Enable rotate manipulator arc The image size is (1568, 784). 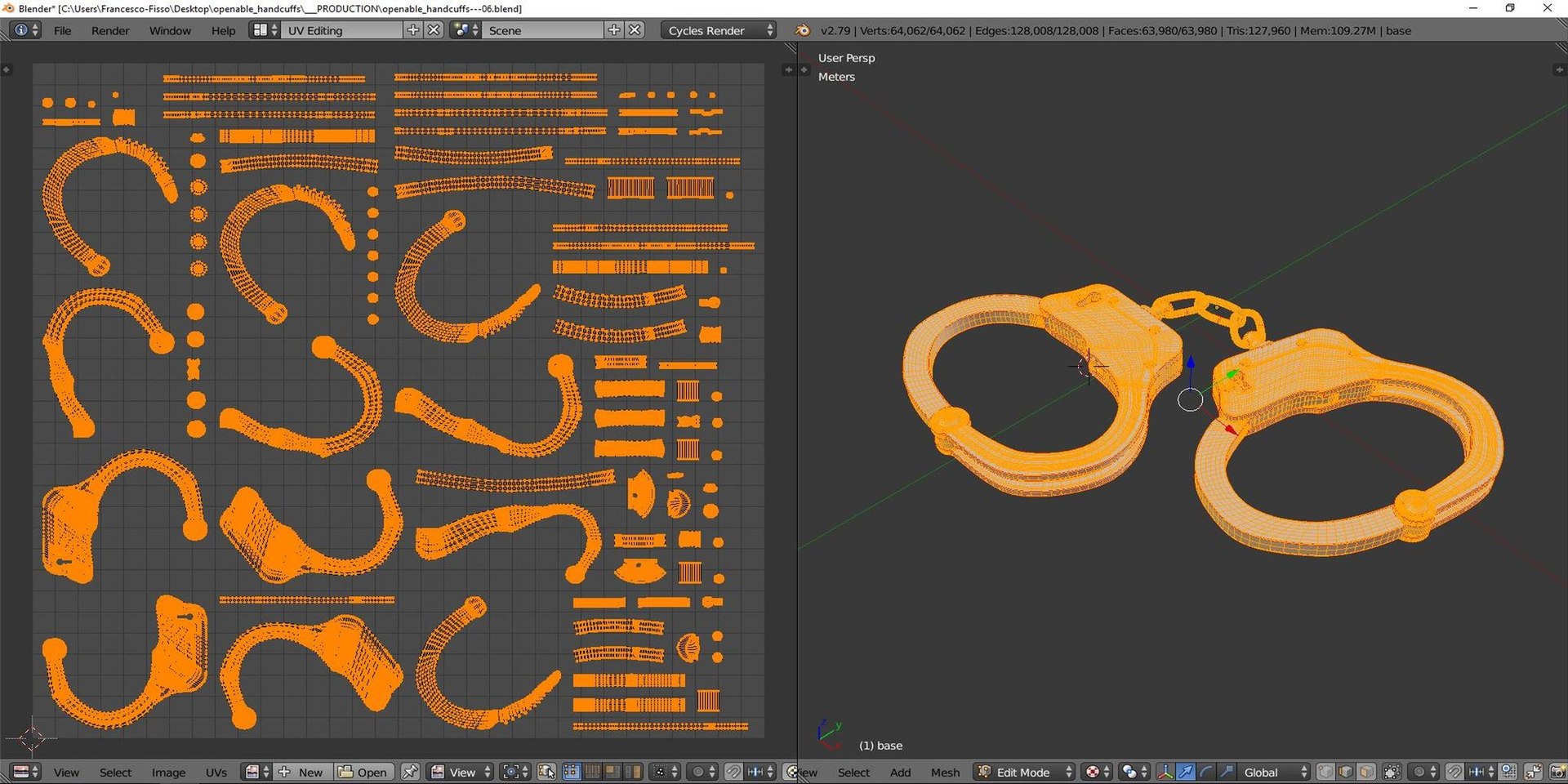(1206, 772)
